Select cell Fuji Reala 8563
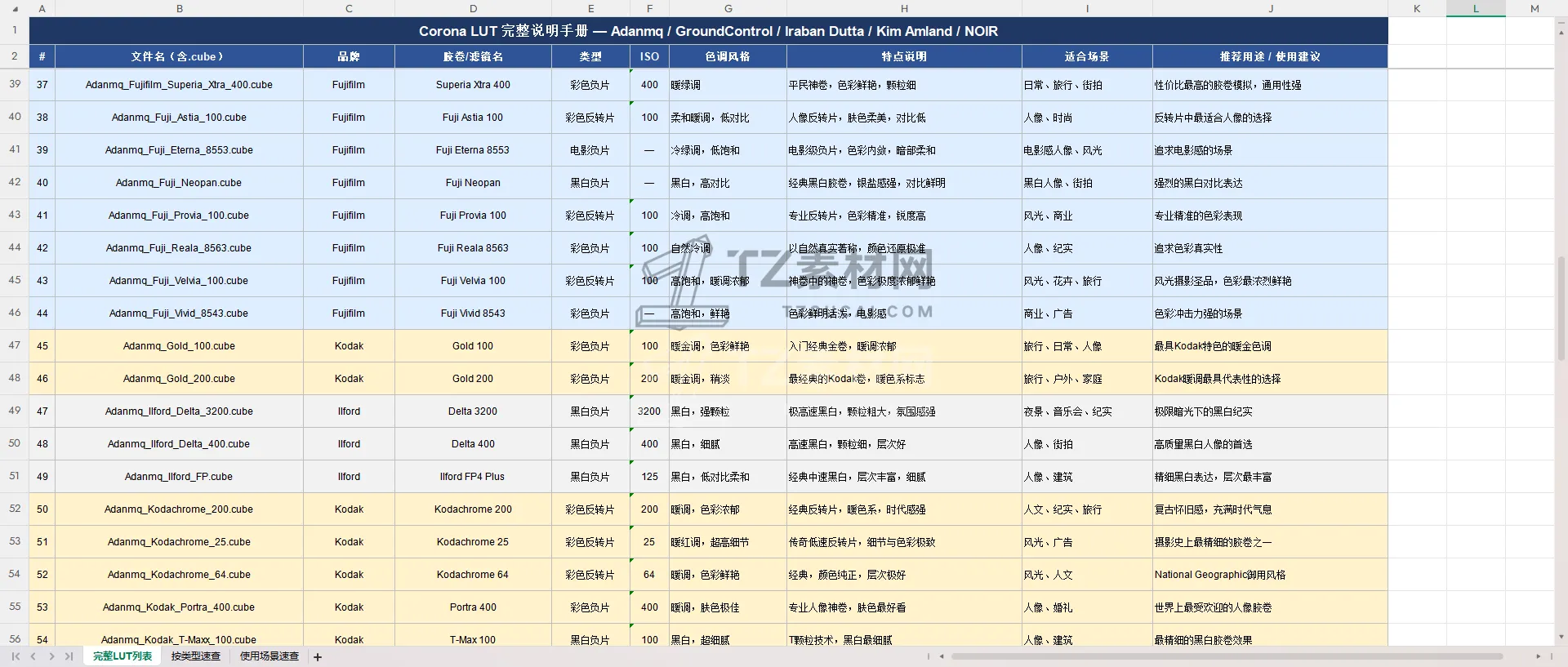Image resolution: width=1568 pixels, height=667 pixels. pos(473,248)
